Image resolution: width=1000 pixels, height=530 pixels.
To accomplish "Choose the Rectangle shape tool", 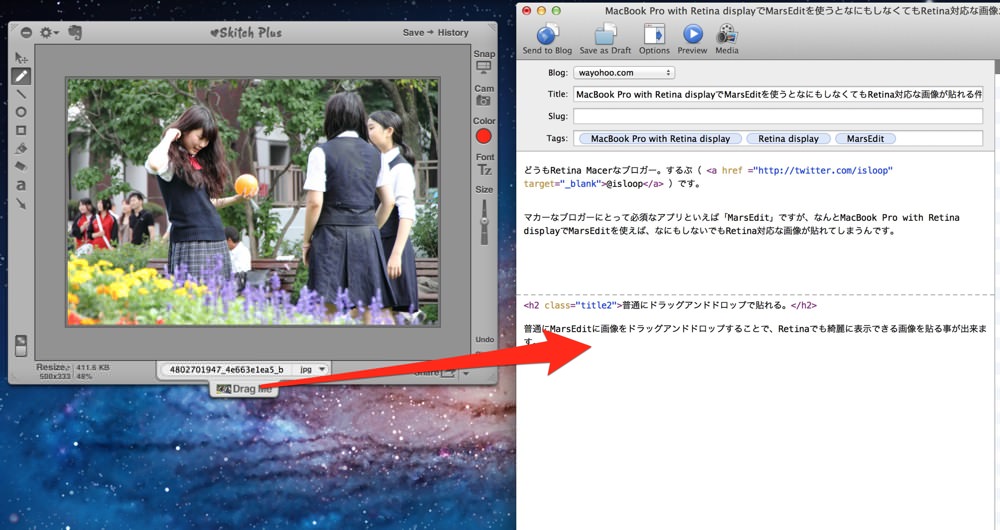I will 21,130.
